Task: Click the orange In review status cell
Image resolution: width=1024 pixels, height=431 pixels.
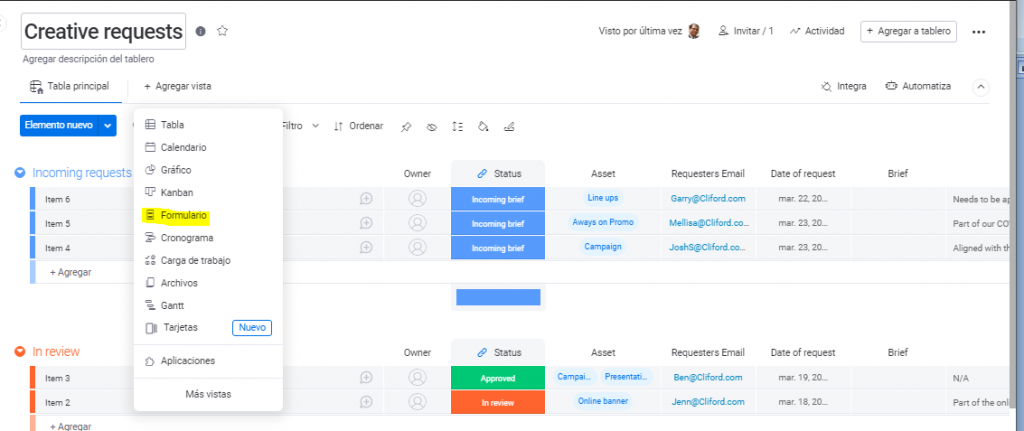Action: [497, 402]
